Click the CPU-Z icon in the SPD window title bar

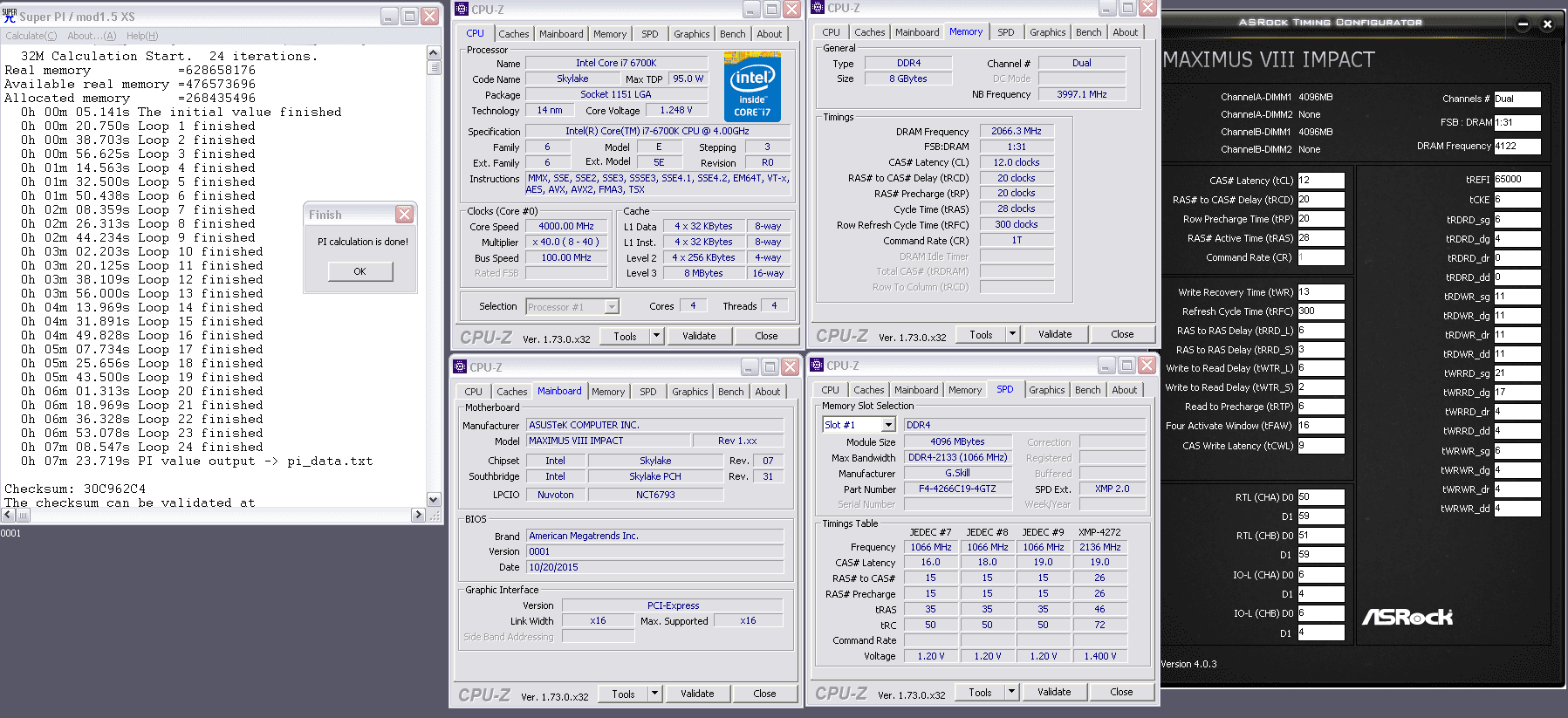point(817,366)
